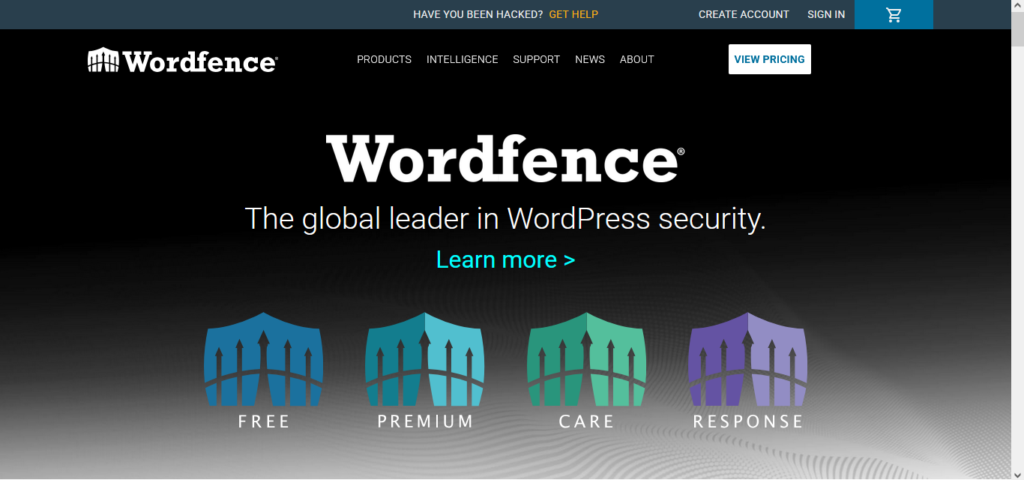Open the Products menu
The width and height of the screenshot is (1024, 480).
384,59
